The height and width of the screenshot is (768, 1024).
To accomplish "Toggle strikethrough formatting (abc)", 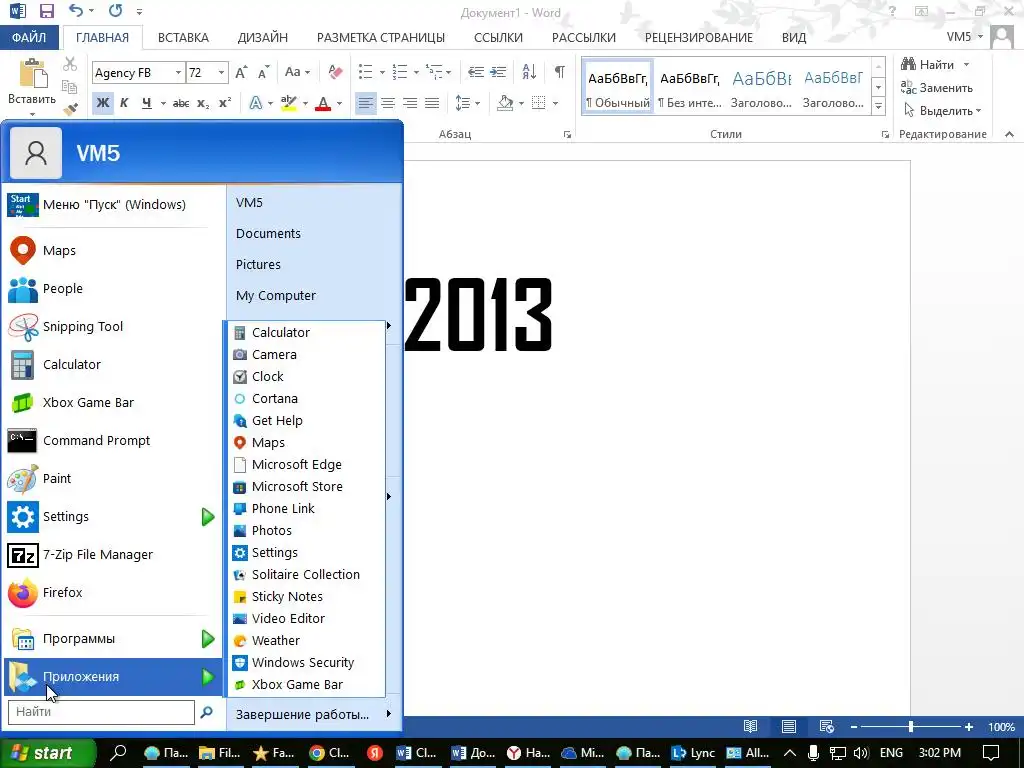I will [x=181, y=103].
